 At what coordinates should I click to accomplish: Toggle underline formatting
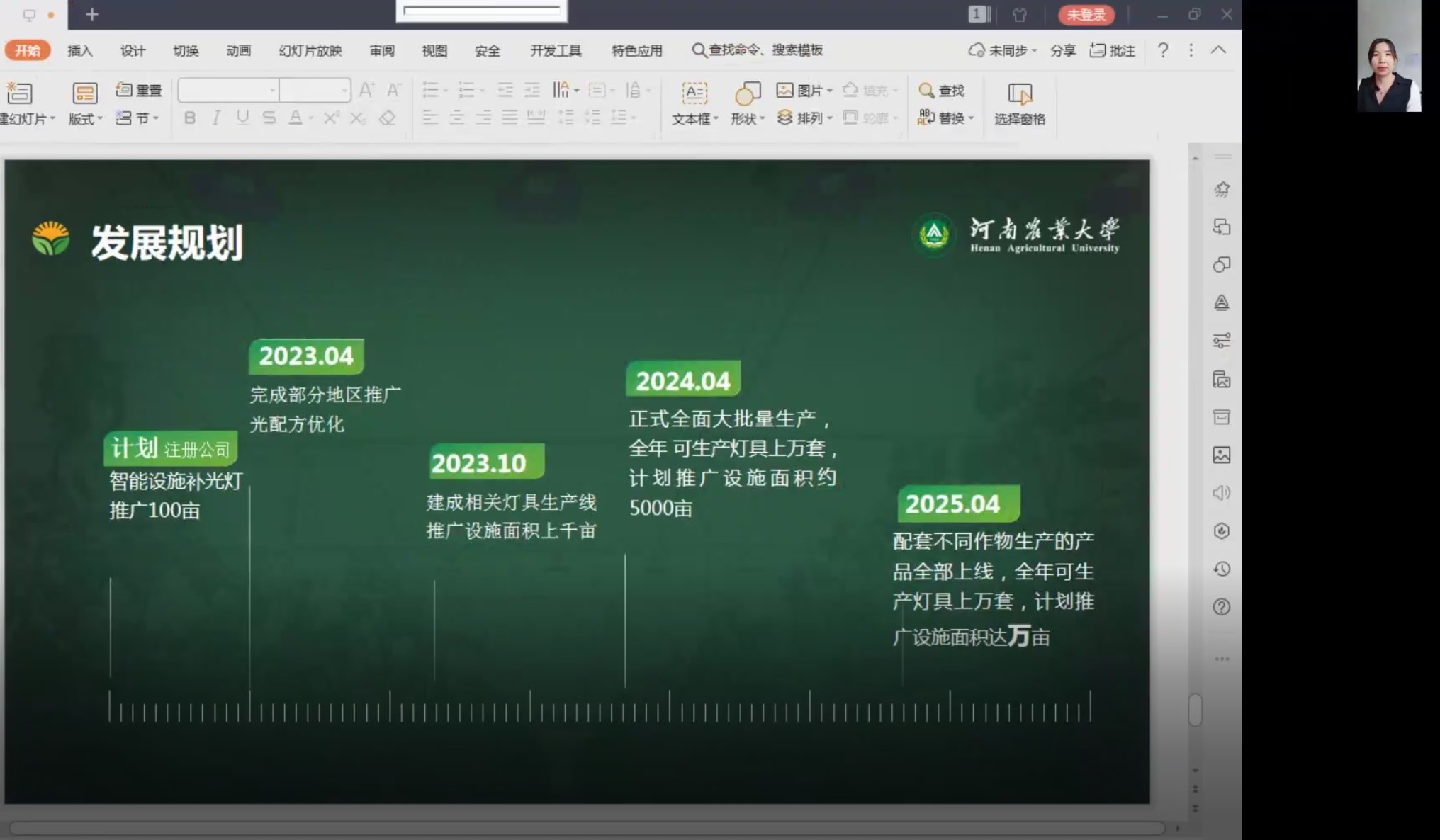coord(242,118)
